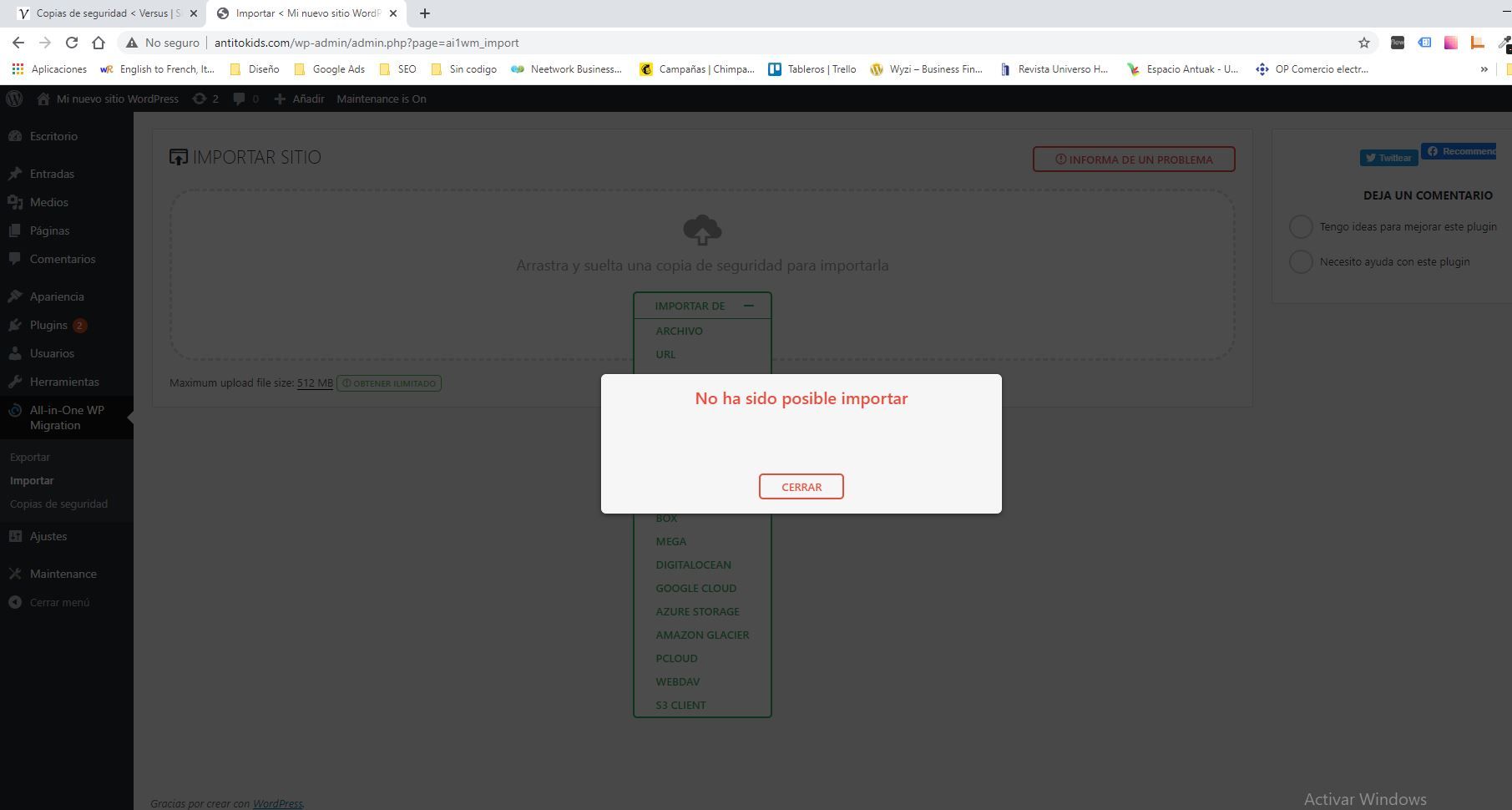Bookmark this page with the star icon
Screen dimensions: 1512x810
[x=1364, y=43]
